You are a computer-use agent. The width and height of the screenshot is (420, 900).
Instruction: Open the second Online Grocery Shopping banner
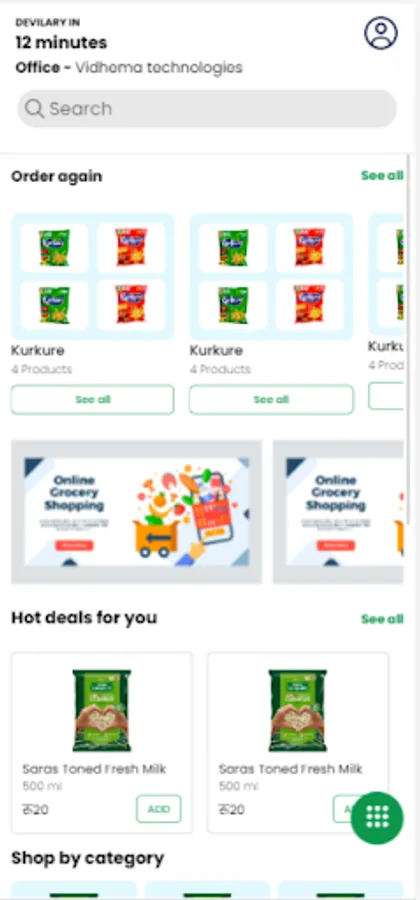pos(338,512)
